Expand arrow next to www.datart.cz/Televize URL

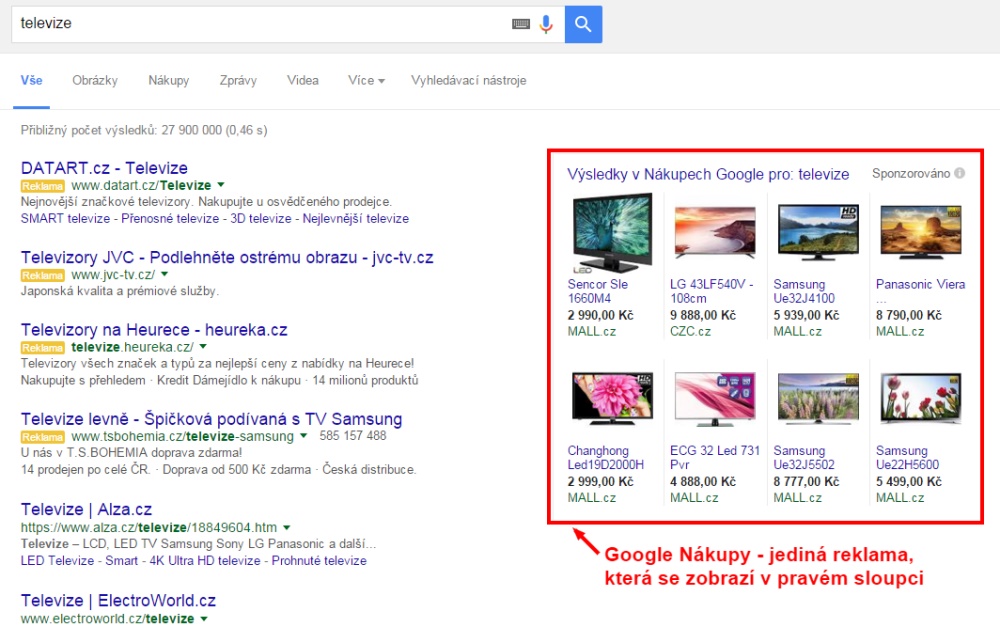[x=221, y=185]
